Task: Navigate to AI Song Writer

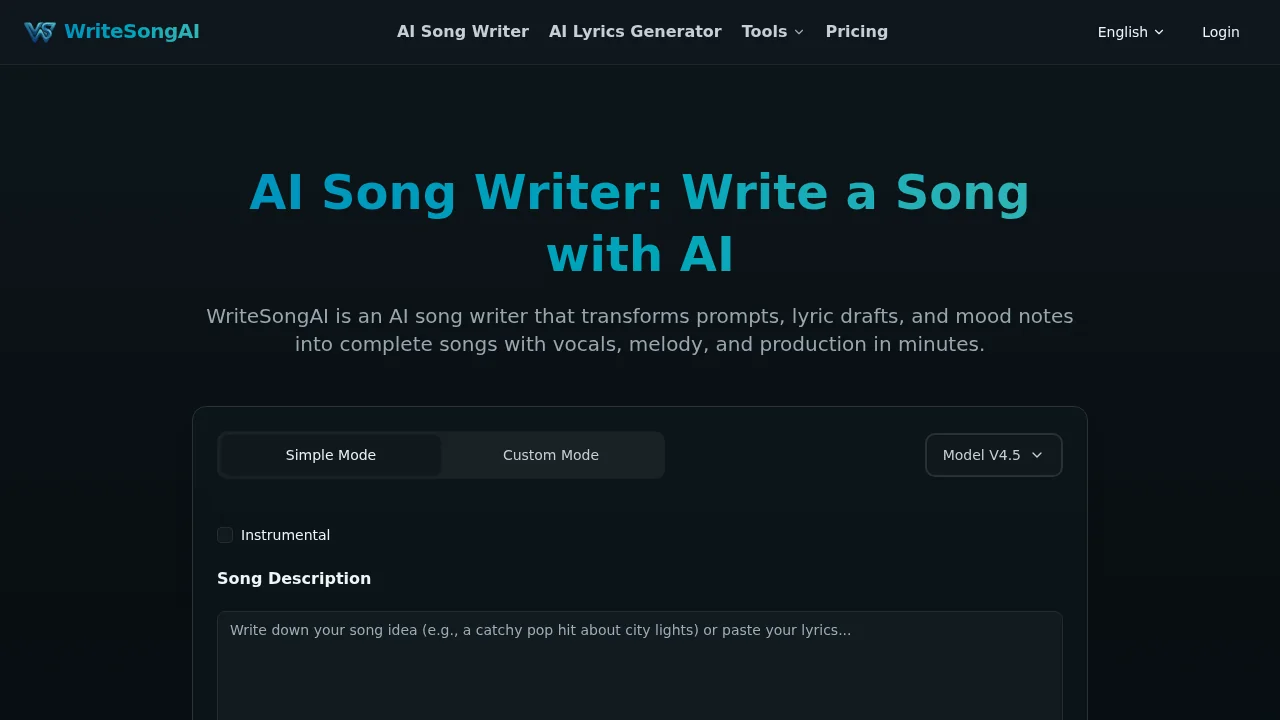Action: point(462,31)
